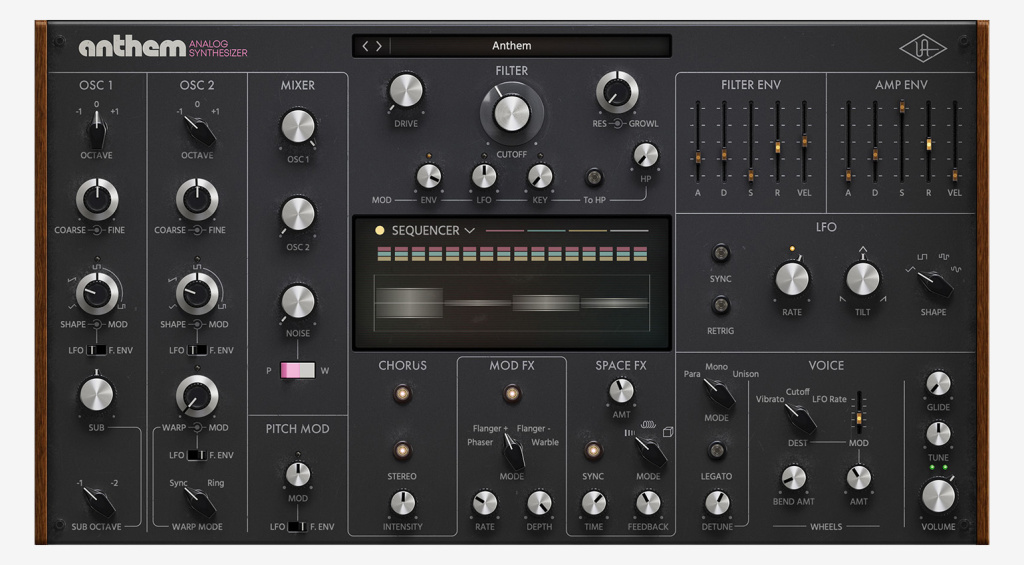Click the MOD FX MODE selector
Image resolution: width=1024 pixels, height=565 pixels.
click(x=514, y=451)
